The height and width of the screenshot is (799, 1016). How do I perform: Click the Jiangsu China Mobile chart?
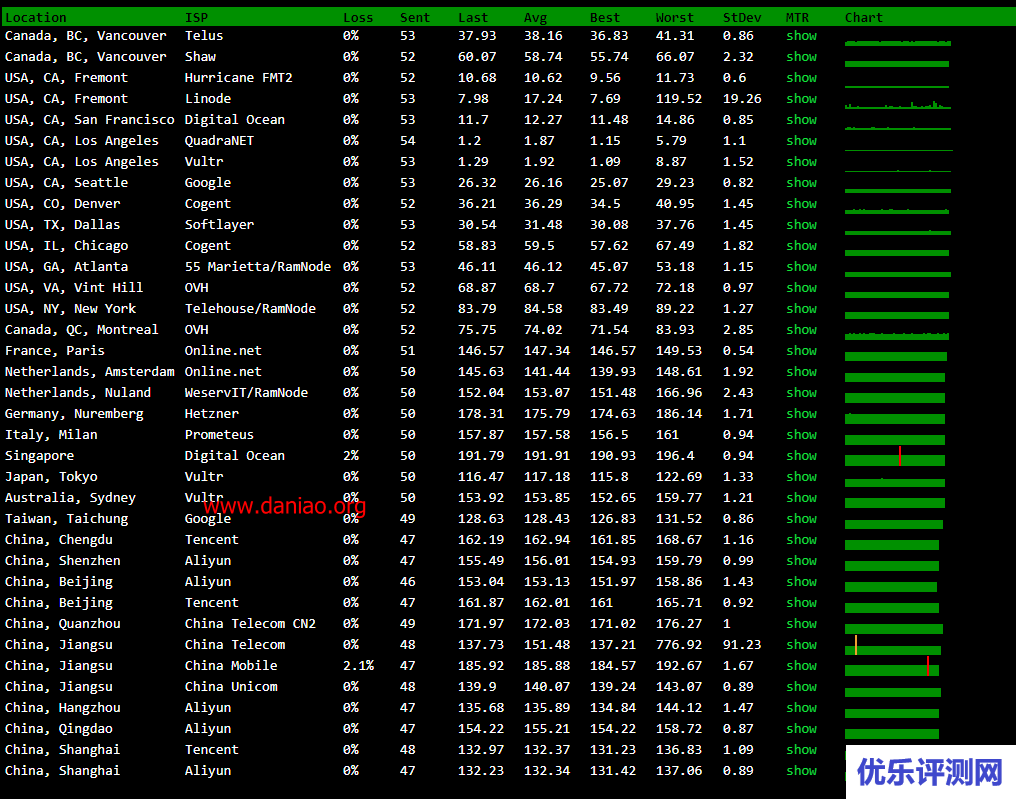tap(892, 666)
